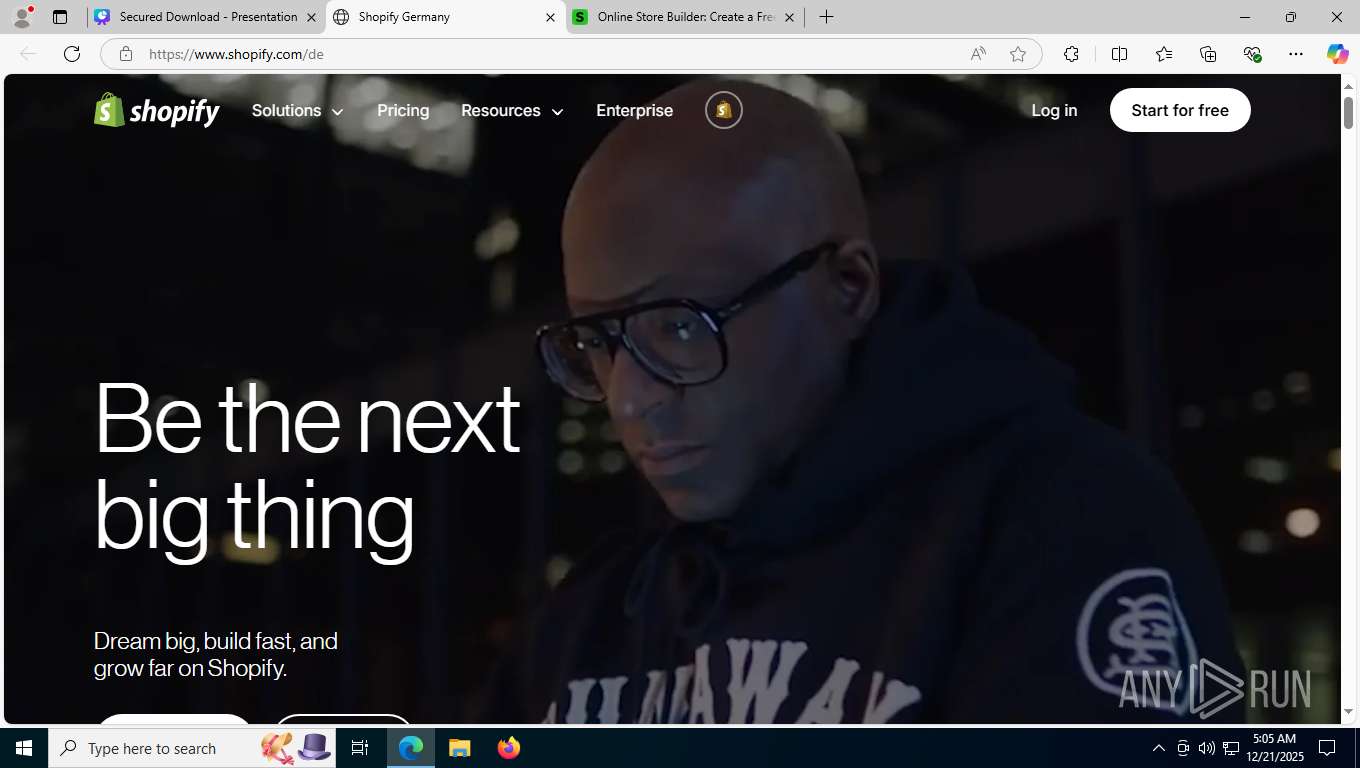Click the page vertical scrollbar thumb
This screenshot has width=1360, height=768.
click(x=1348, y=112)
